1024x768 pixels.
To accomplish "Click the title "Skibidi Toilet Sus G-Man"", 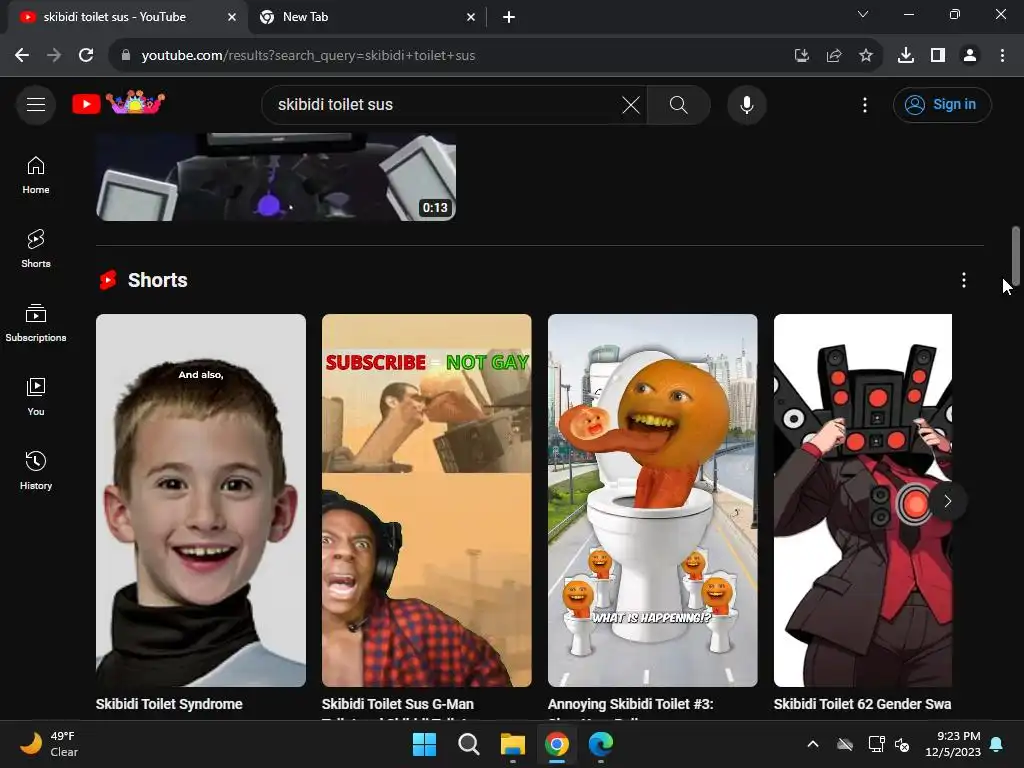I will 398,704.
